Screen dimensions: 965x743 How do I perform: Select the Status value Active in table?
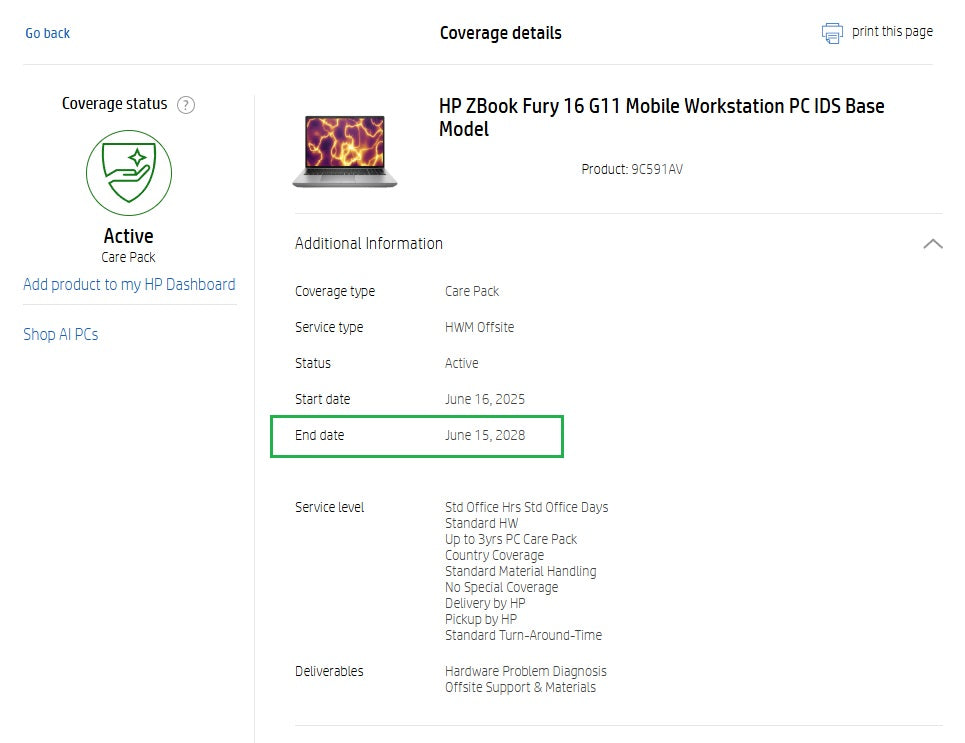462,363
